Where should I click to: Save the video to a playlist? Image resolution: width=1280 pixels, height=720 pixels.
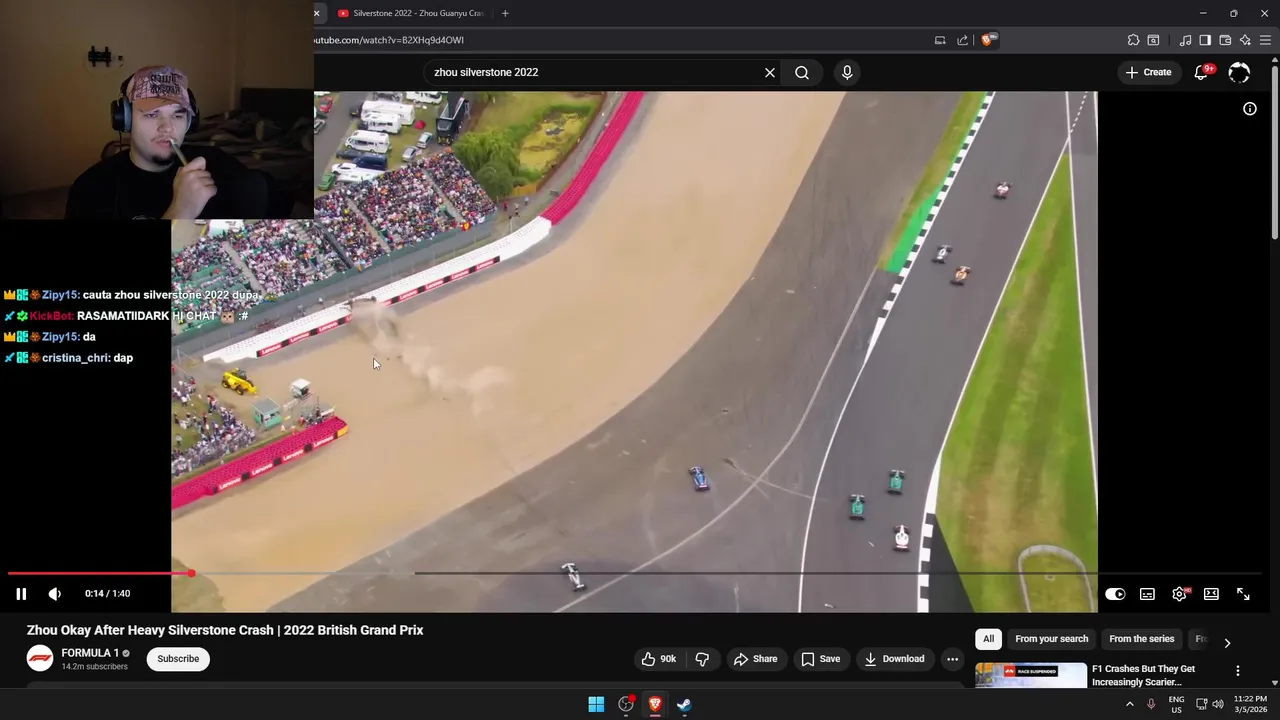tap(820, 659)
